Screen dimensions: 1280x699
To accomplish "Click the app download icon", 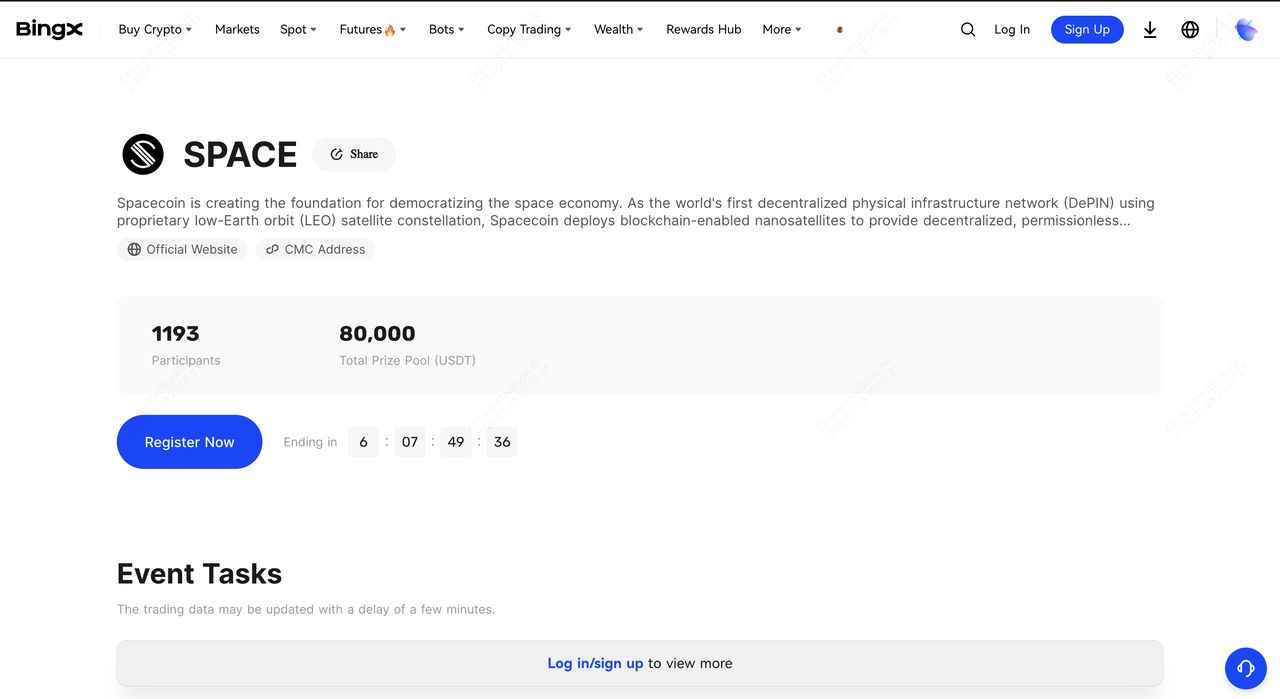I will tap(1150, 30).
